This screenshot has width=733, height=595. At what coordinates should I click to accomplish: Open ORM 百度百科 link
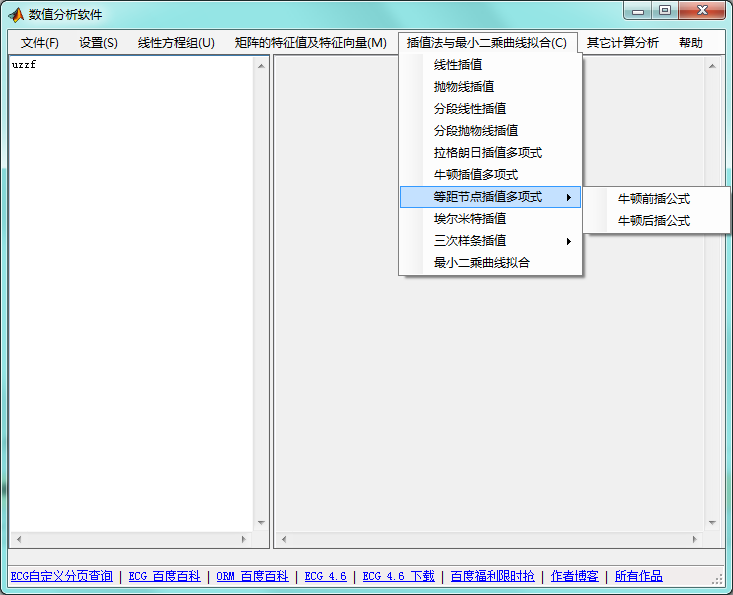pyautogui.click(x=252, y=576)
